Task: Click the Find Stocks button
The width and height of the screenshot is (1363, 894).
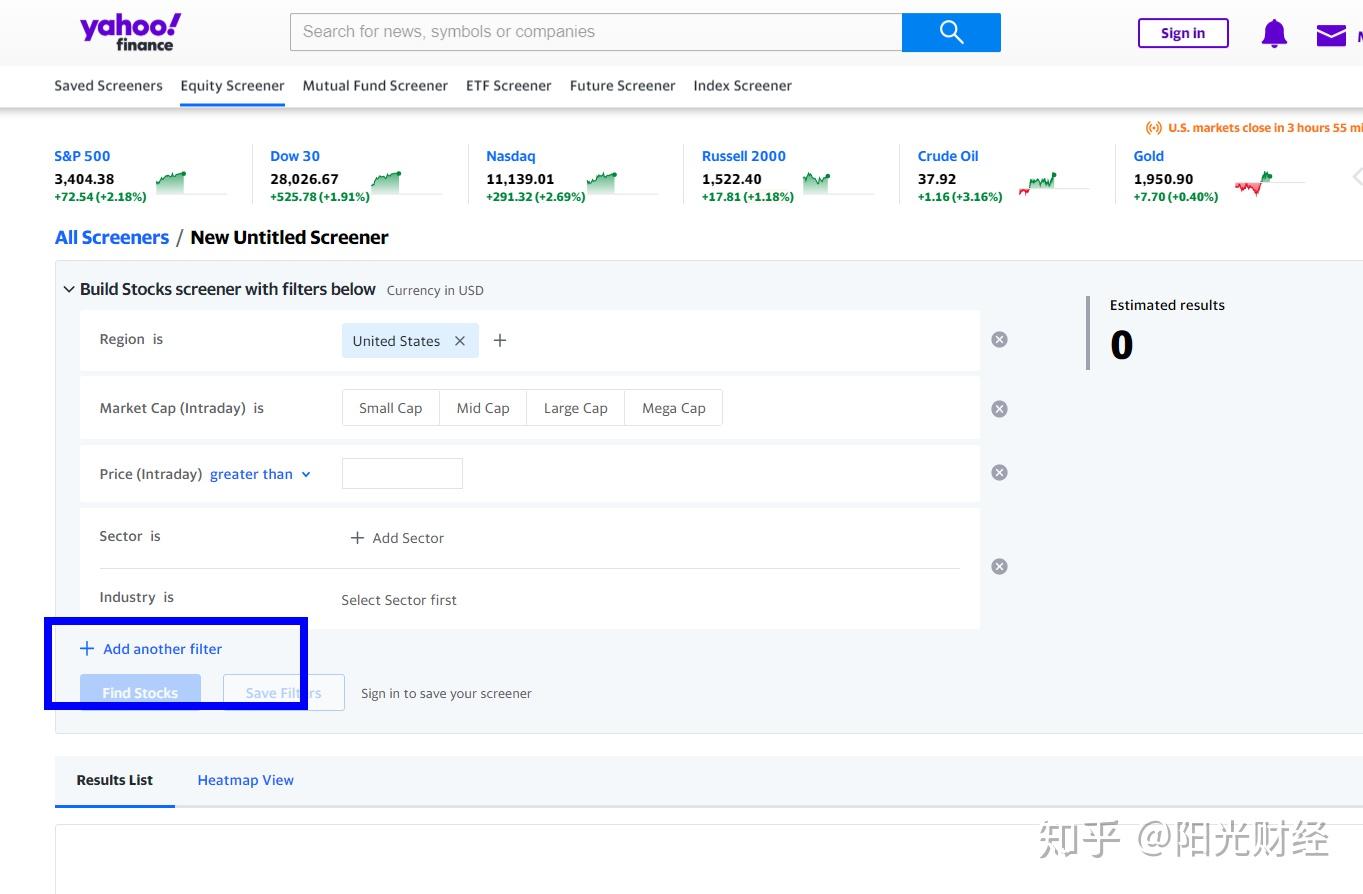Action: coord(140,693)
